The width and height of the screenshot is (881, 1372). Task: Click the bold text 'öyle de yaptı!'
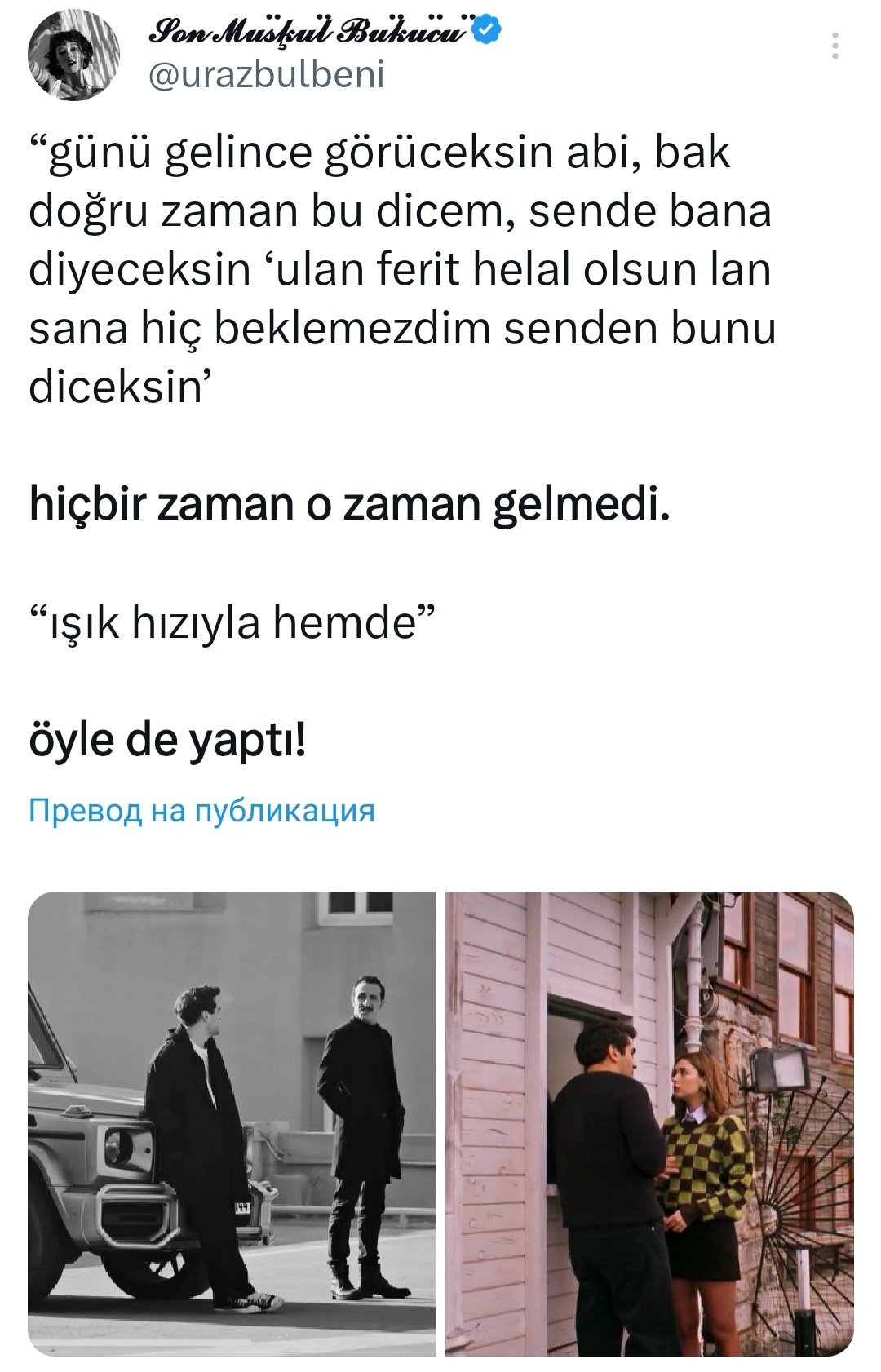167,740
